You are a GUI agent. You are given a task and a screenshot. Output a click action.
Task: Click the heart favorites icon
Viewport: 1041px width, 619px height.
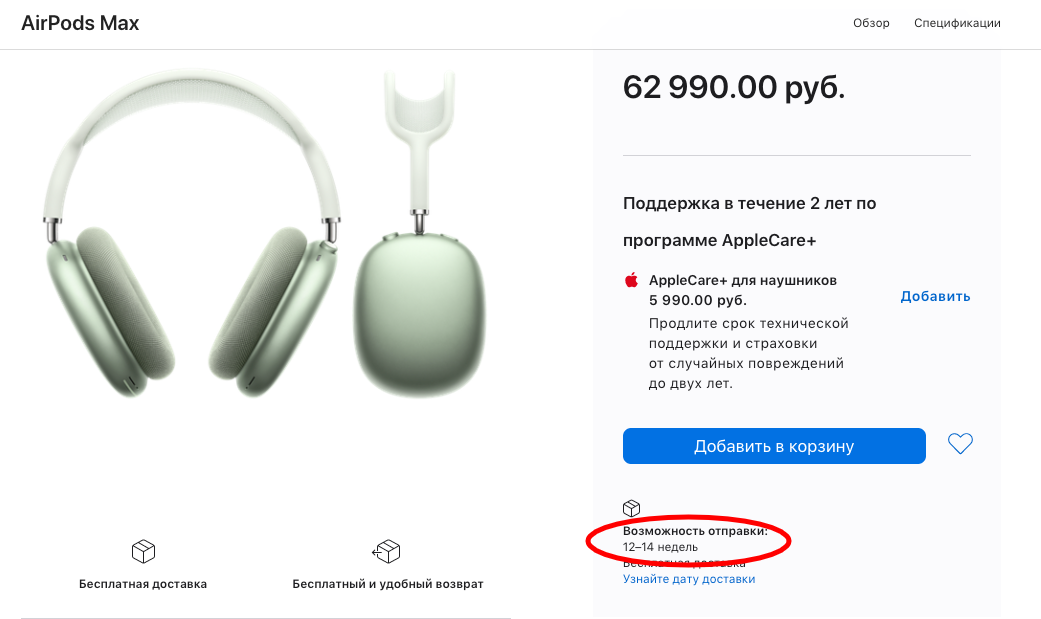(960, 444)
